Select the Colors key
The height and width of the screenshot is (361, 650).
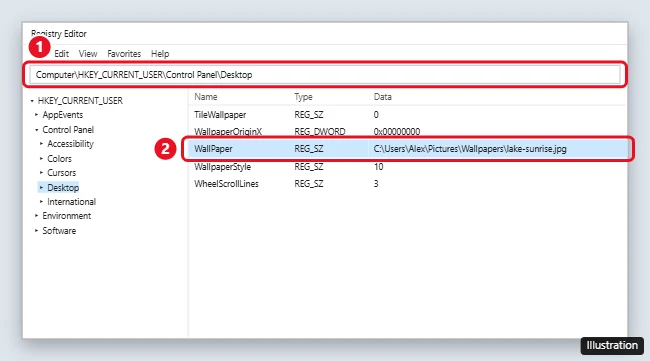[59, 159]
